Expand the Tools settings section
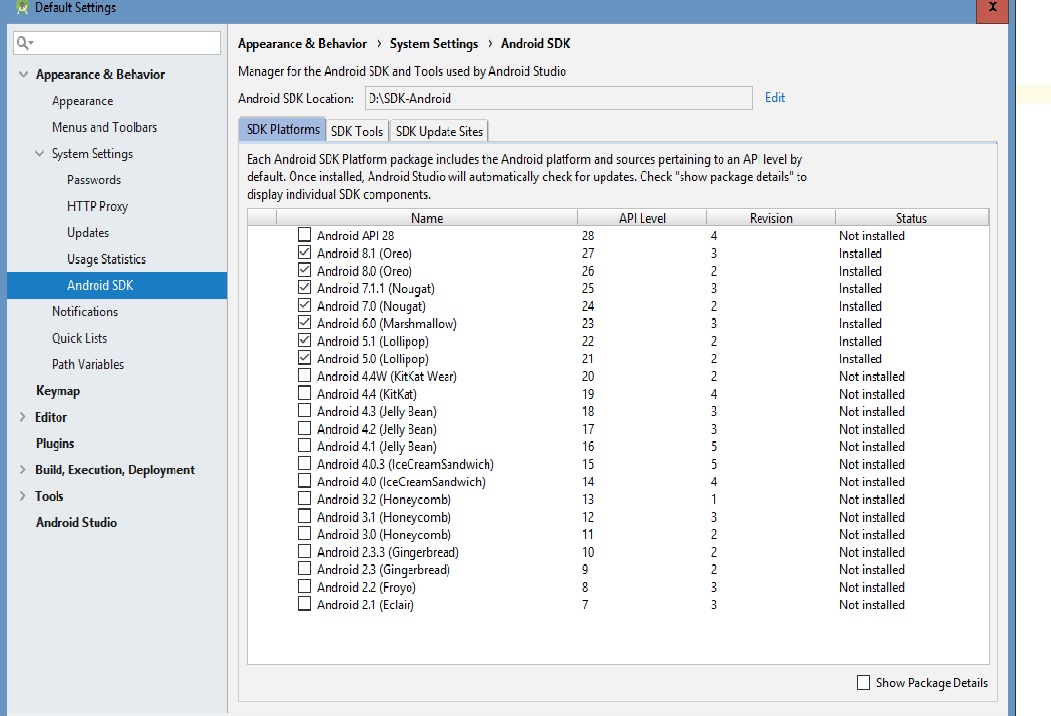 point(23,496)
